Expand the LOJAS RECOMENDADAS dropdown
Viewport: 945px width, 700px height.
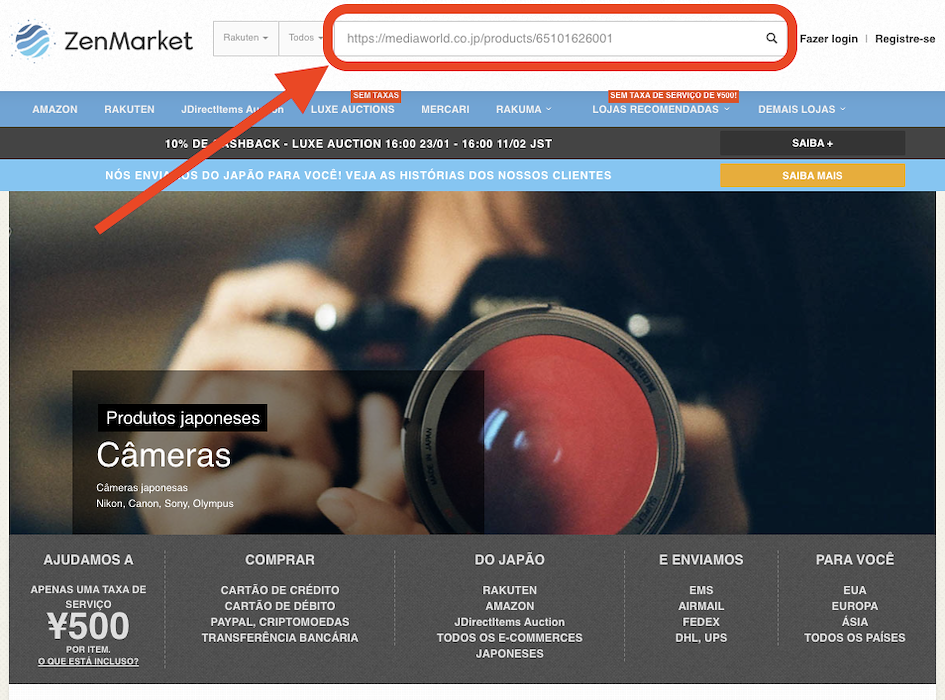pos(661,109)
